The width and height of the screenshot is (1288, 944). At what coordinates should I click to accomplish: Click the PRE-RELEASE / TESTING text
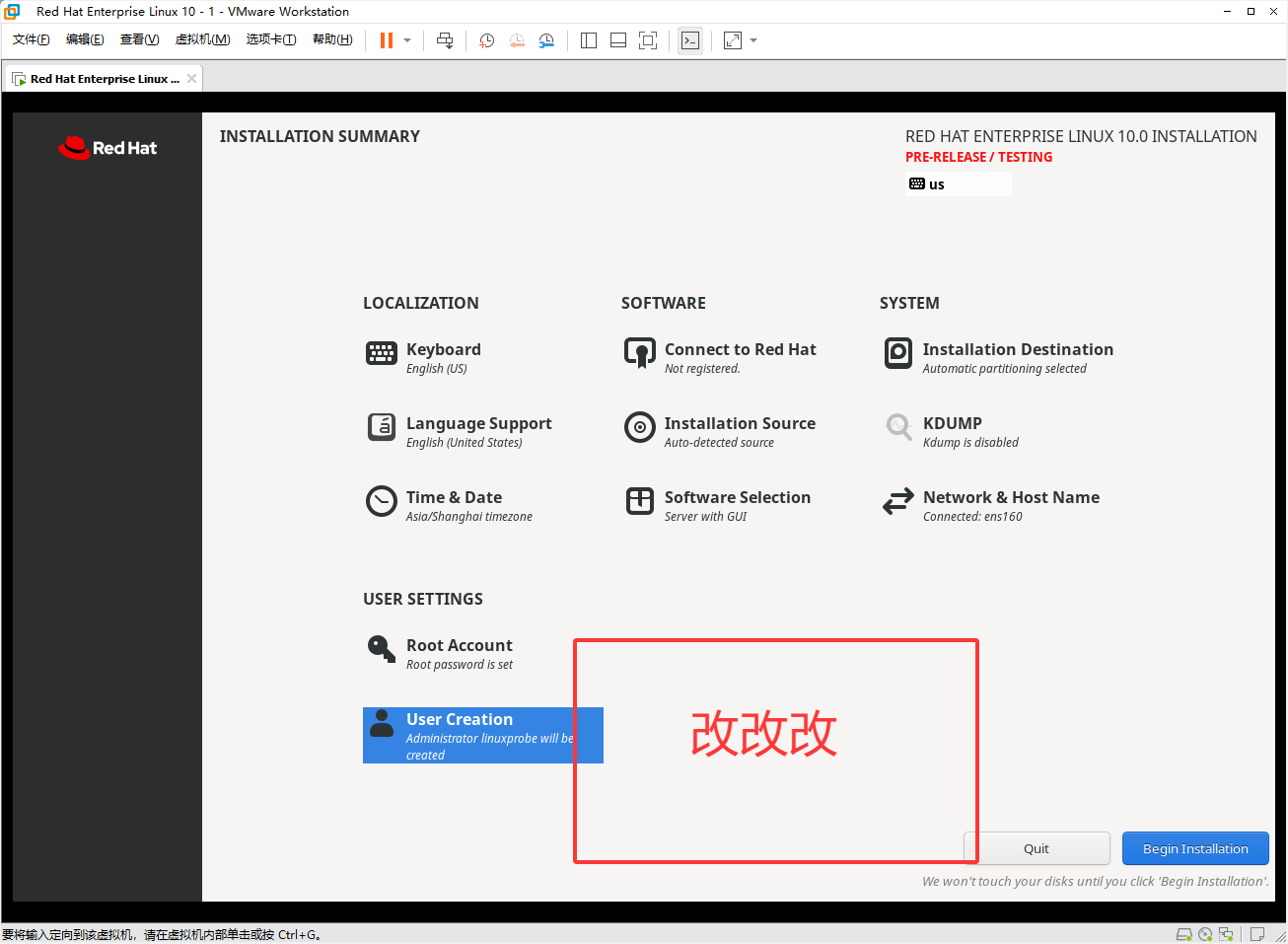pos(978,157)
